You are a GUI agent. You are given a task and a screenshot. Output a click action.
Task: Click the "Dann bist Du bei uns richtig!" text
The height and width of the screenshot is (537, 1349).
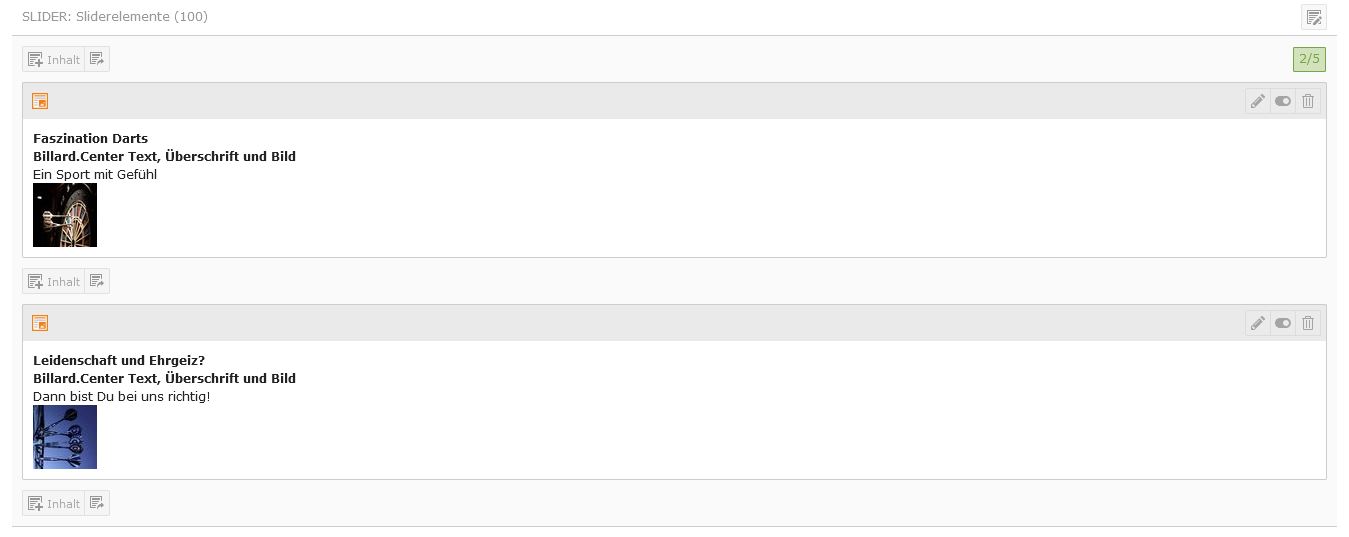[x=121, y=397]
